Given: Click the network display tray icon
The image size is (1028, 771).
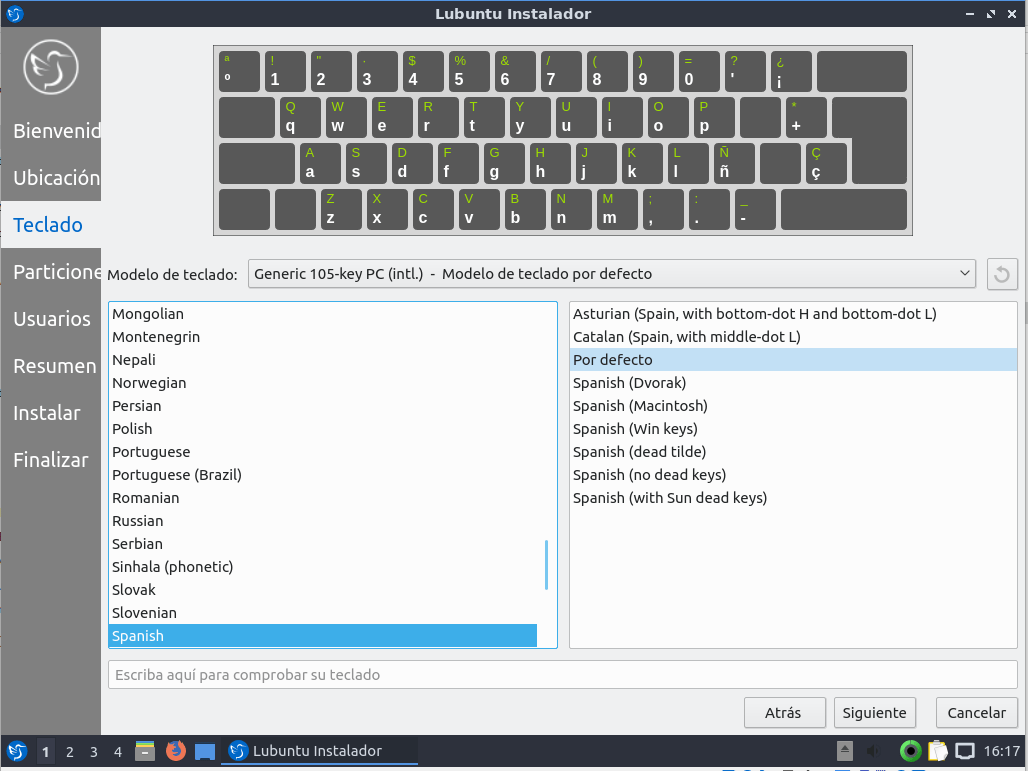Looking at the screenshot, I should coord(965,751).
